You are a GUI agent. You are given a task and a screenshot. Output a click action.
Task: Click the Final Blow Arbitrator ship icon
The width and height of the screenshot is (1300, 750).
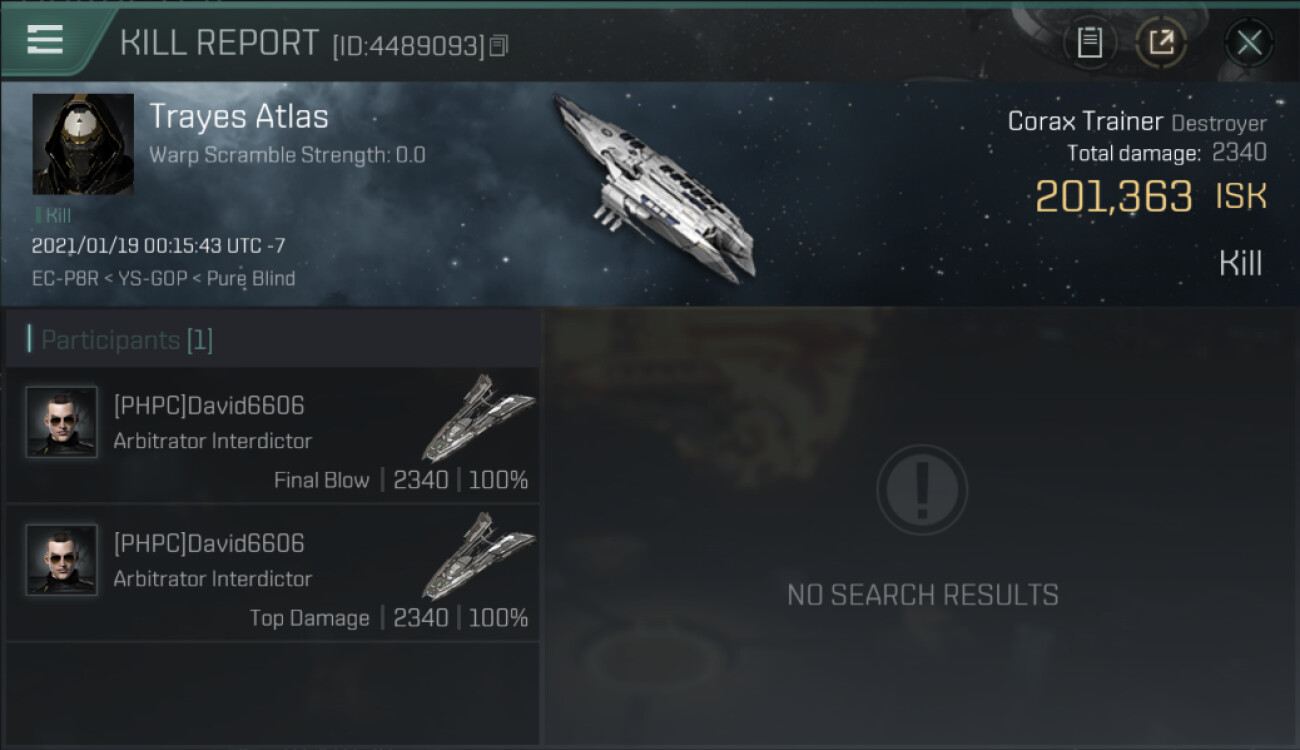[x=478, y=418]
